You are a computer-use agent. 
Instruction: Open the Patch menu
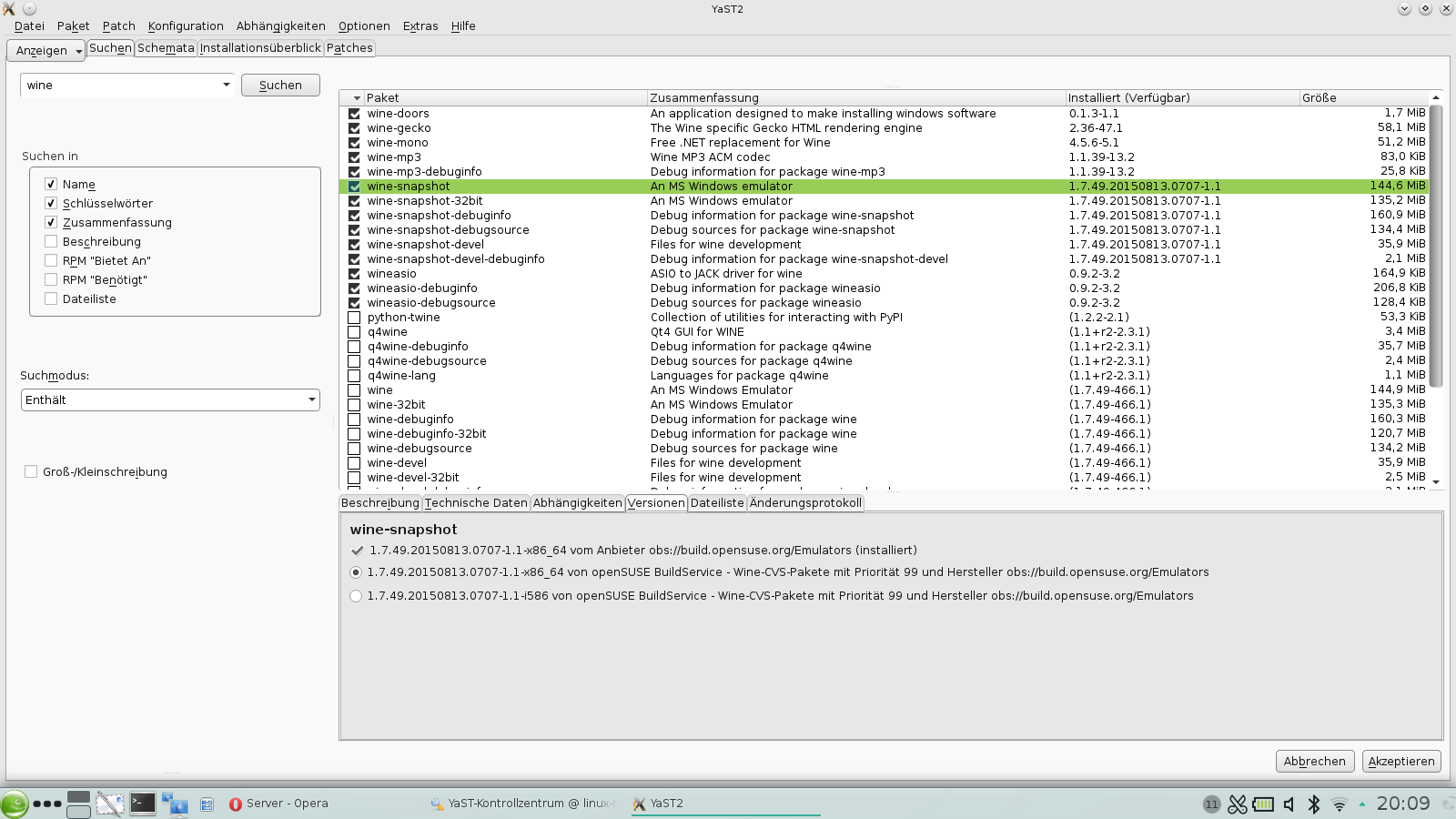(118, 25)
